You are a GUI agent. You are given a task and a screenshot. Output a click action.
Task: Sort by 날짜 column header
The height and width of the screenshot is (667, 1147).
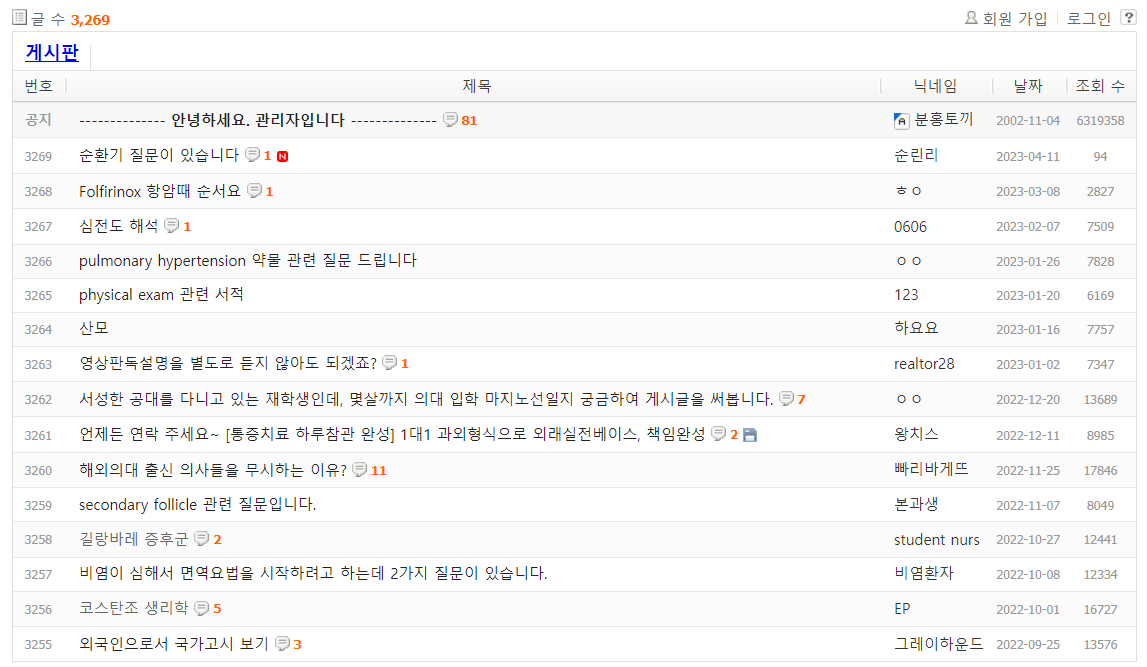[1028, 86]
